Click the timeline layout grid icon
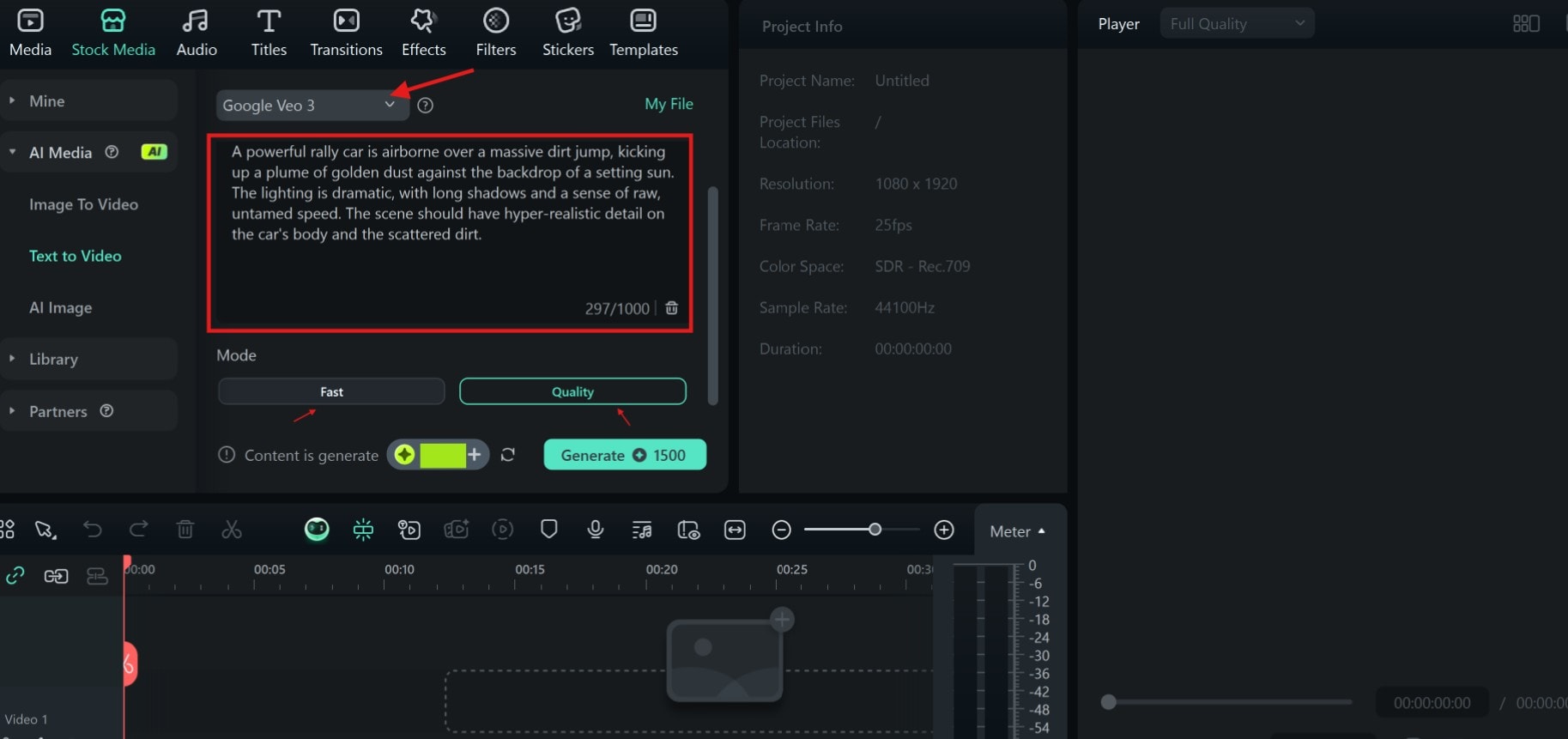Viewport: 1568px width, 739px height. pos(8,530)
